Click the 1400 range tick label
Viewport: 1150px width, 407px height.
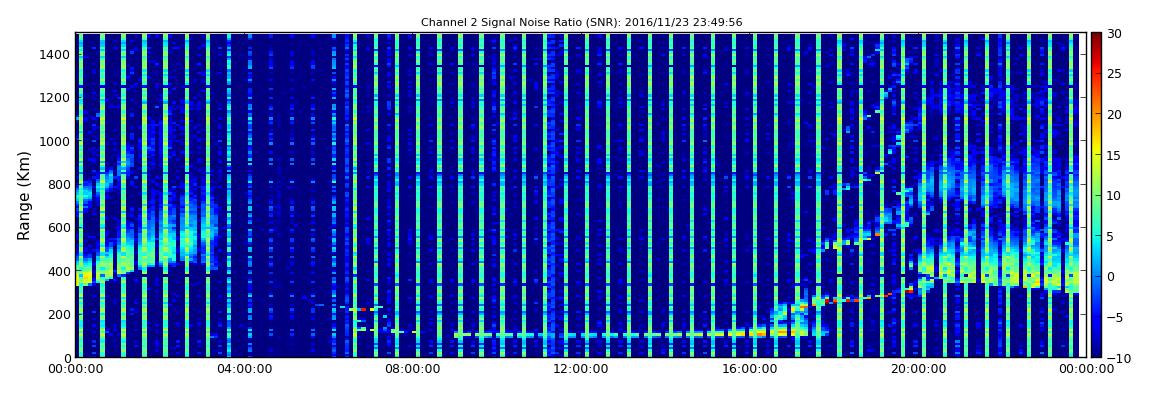click(x=56, y=54)
